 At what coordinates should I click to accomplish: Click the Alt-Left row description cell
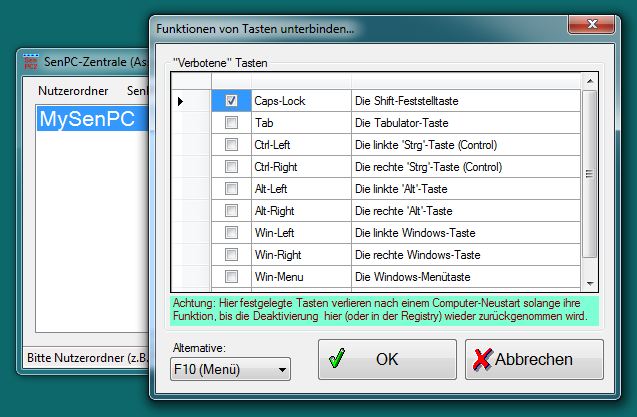(x=465, y=188)
